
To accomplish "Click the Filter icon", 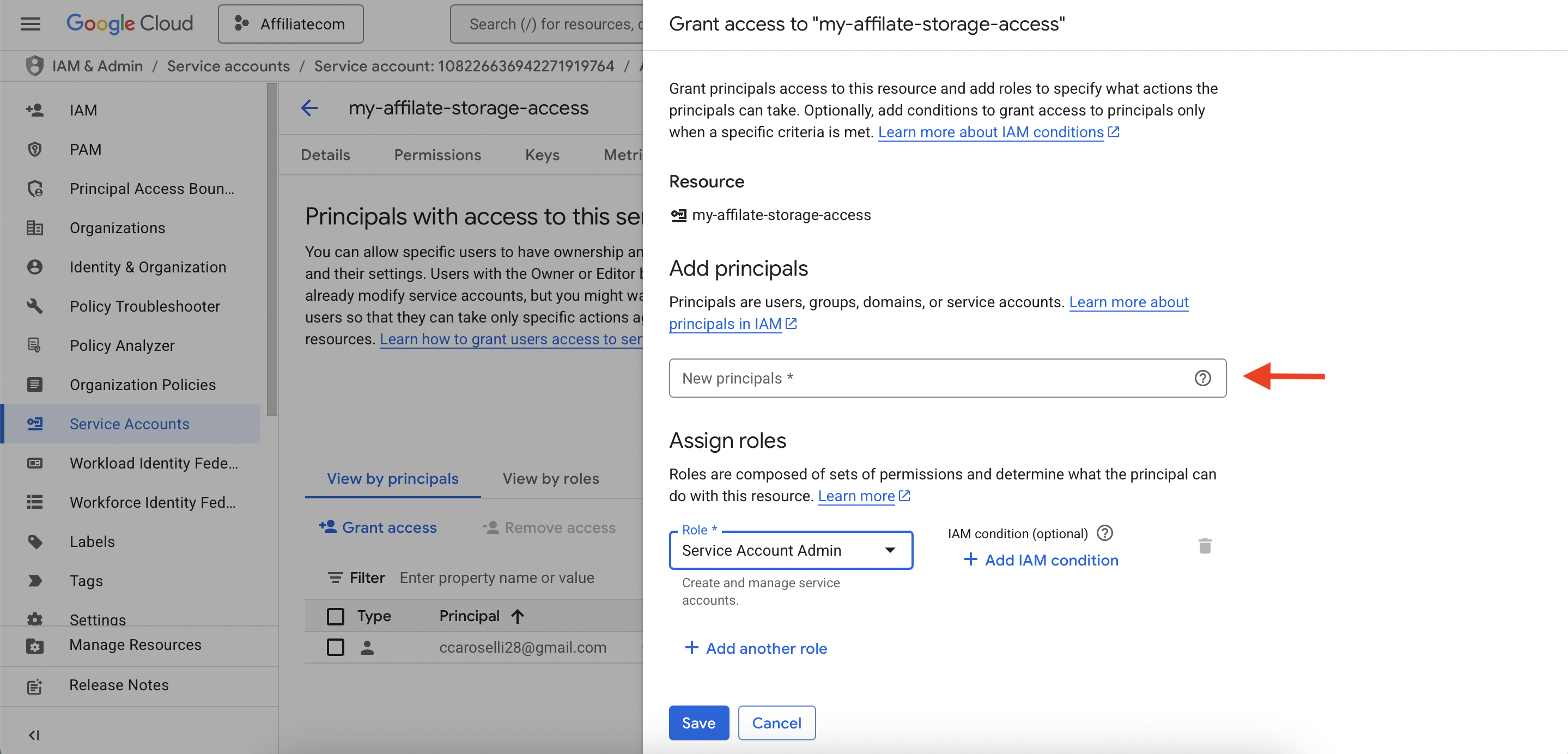I will (x=335, y=577).
